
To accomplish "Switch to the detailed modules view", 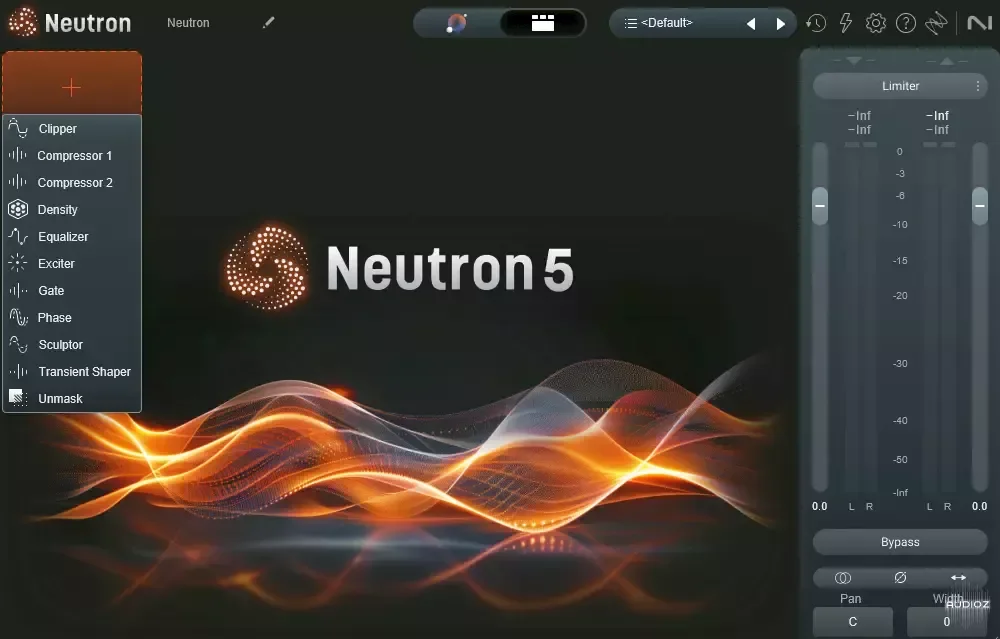I will pos(543,24).
